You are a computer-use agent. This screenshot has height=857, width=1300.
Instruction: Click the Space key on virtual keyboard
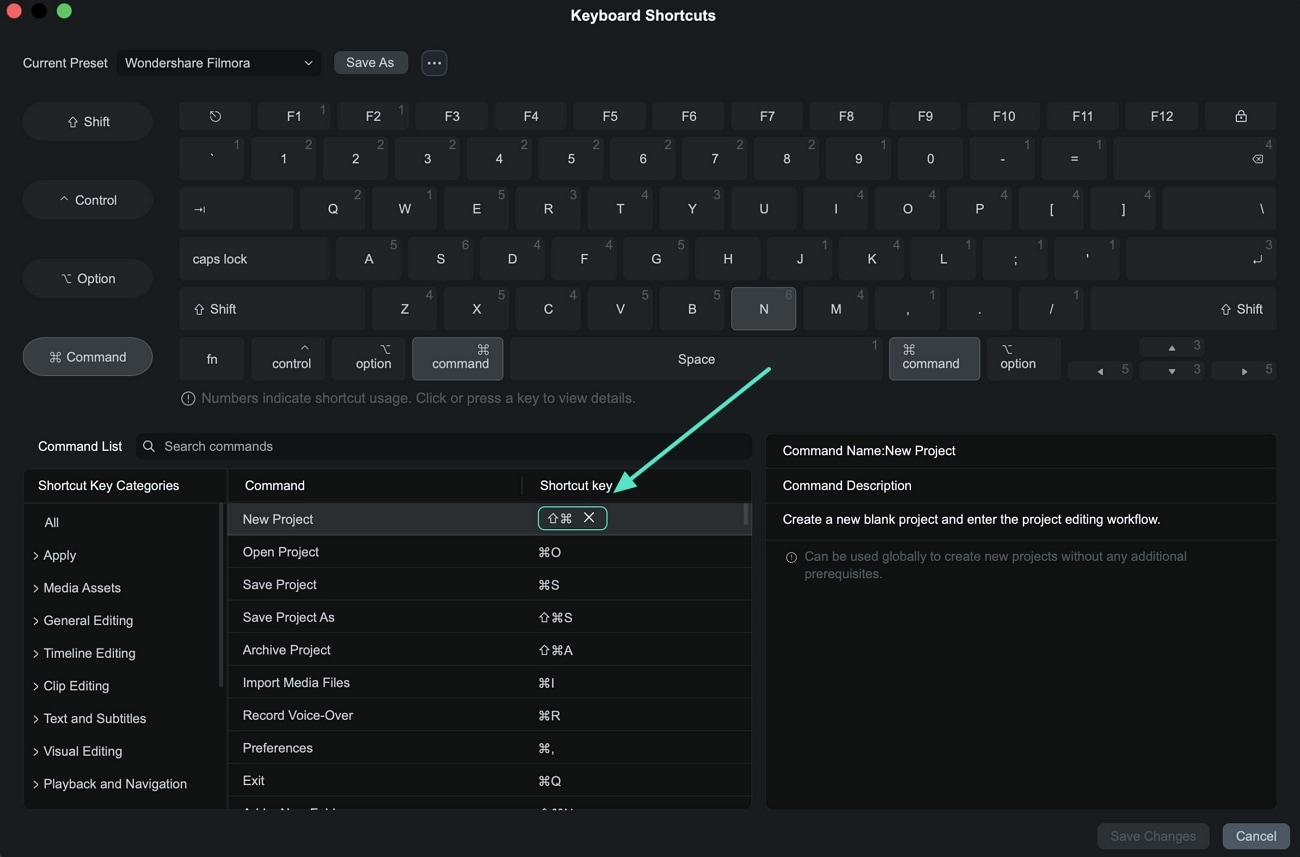click(x=696, y=359)
